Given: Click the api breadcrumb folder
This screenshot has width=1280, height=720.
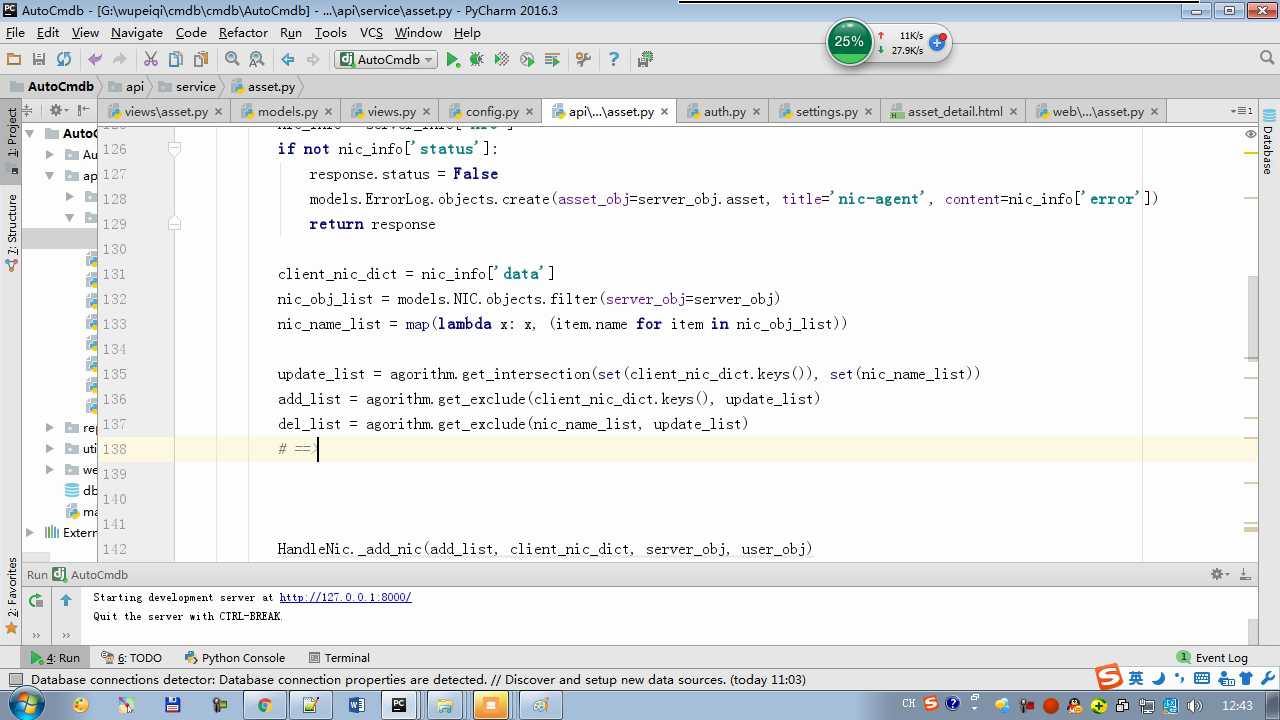Looking at the screenshot, I should coord(125,86).
